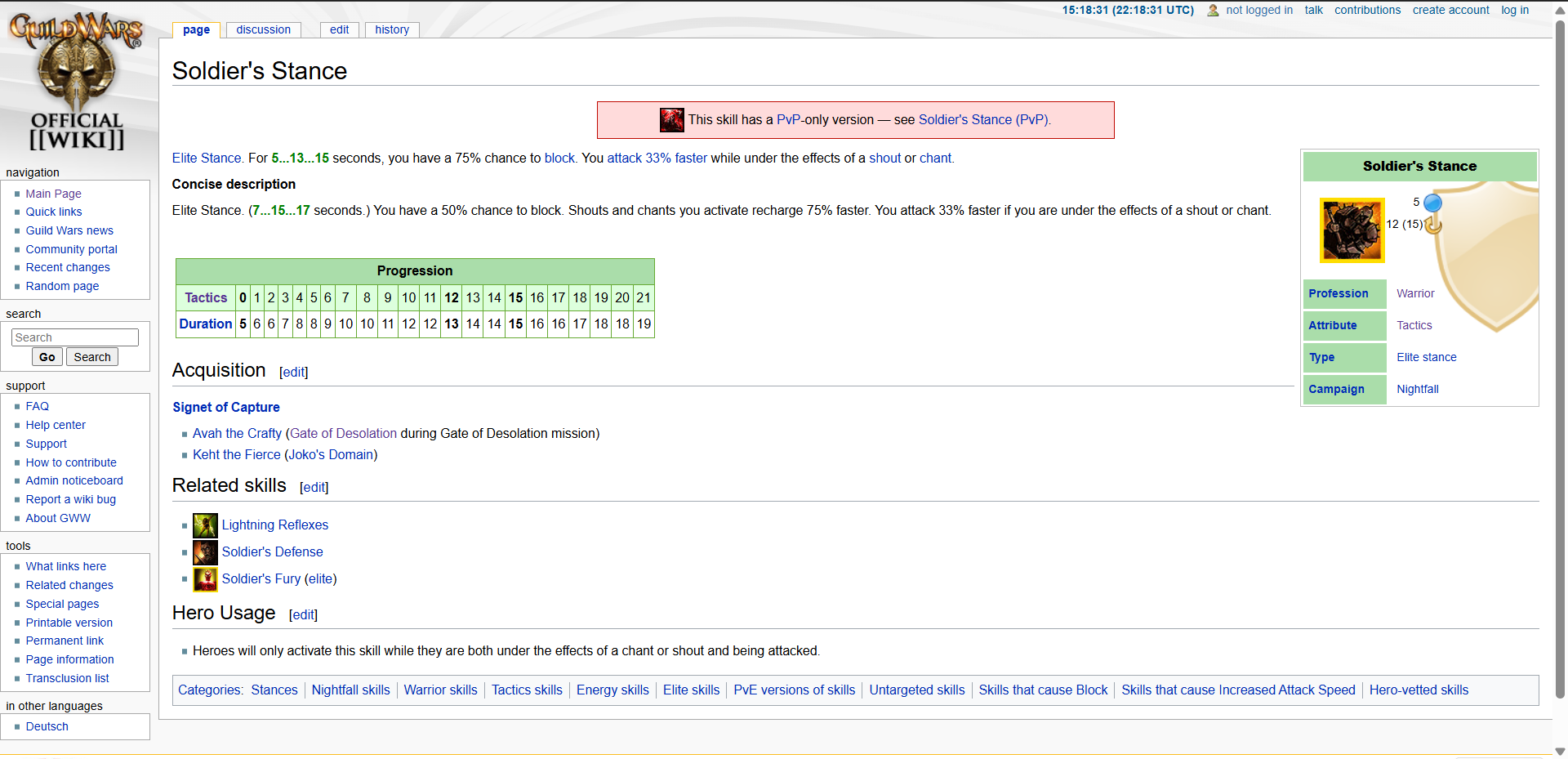The height and width of the screenshot is (759, 1568).
Task: Edit the Hero Usage section
Action: tap(303, 614)
